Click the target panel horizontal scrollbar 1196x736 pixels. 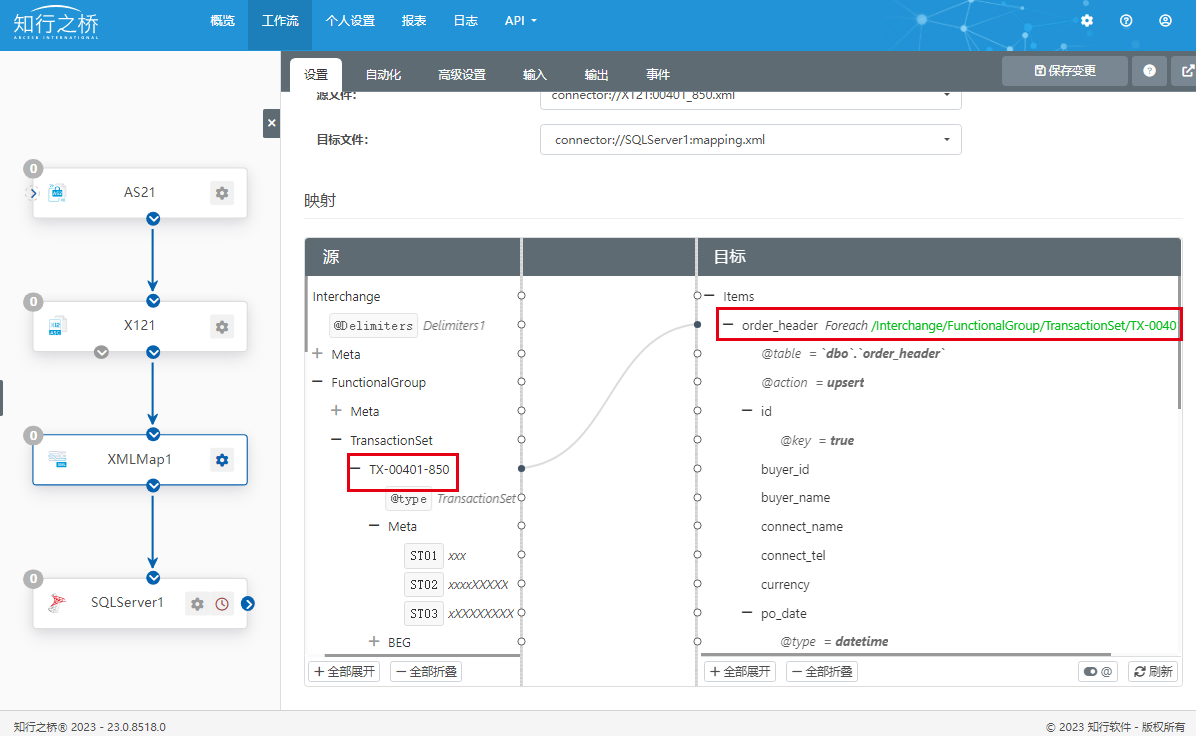click(x=905, y=654)
